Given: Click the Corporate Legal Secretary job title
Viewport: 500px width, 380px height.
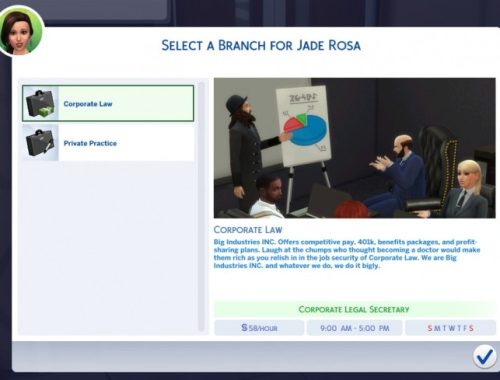Looking at the screenshot, I should click(354, 309).
